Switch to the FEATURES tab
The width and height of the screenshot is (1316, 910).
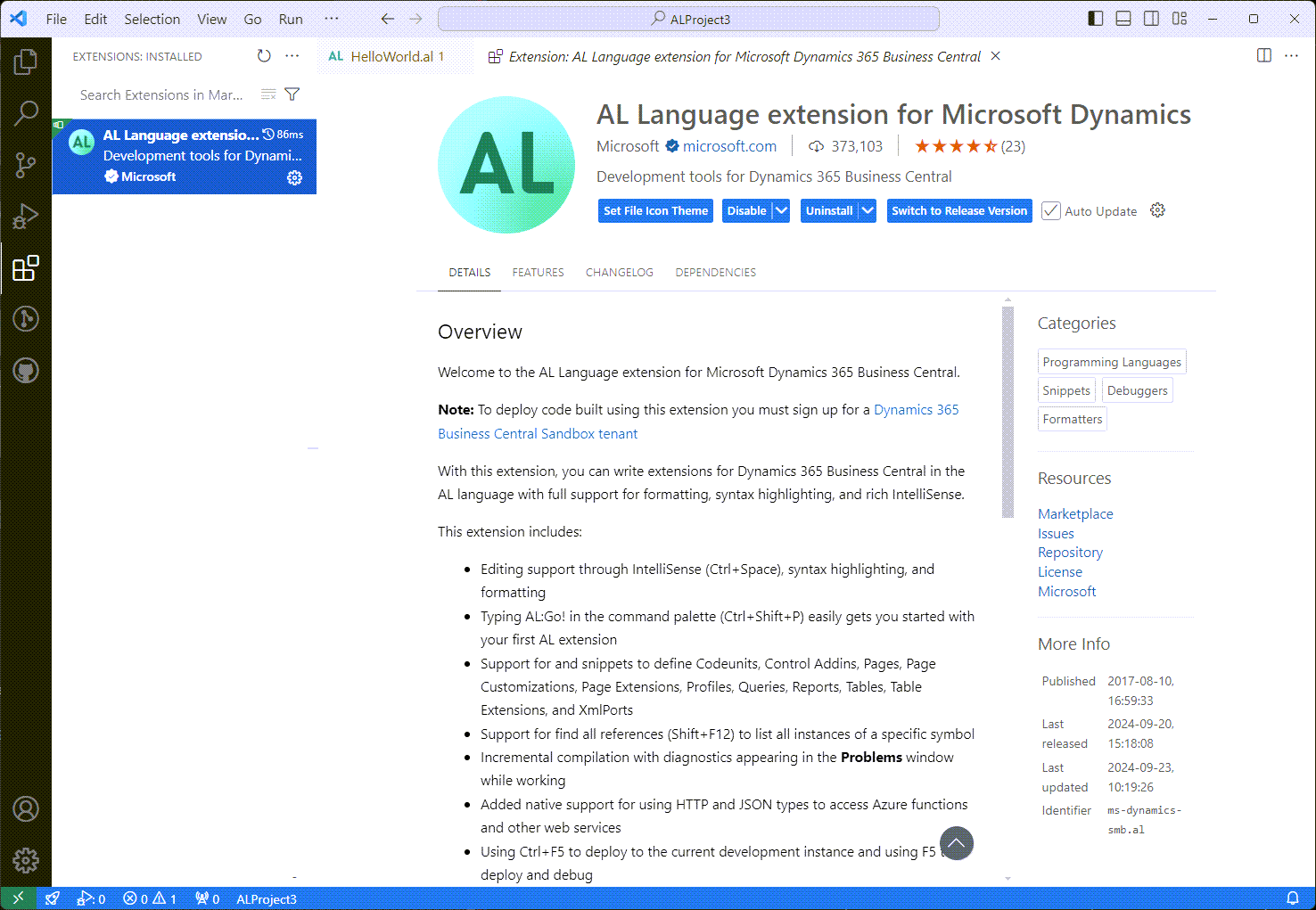click(x=538, y=272)
